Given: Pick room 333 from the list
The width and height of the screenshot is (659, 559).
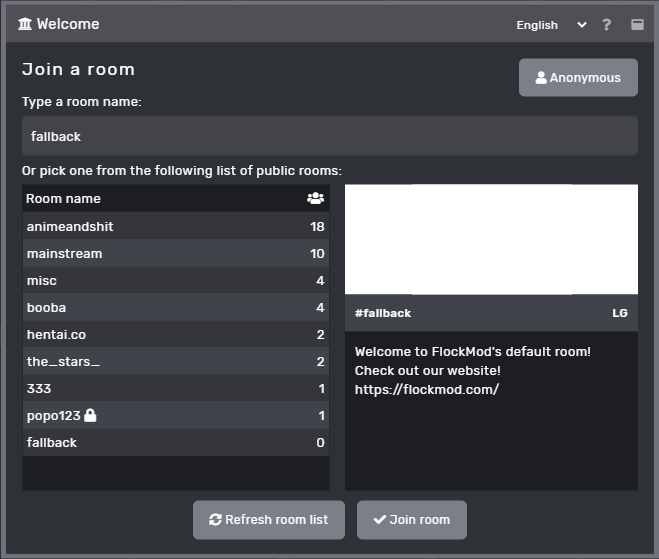Looking at the screenshot, I should 176,388.
